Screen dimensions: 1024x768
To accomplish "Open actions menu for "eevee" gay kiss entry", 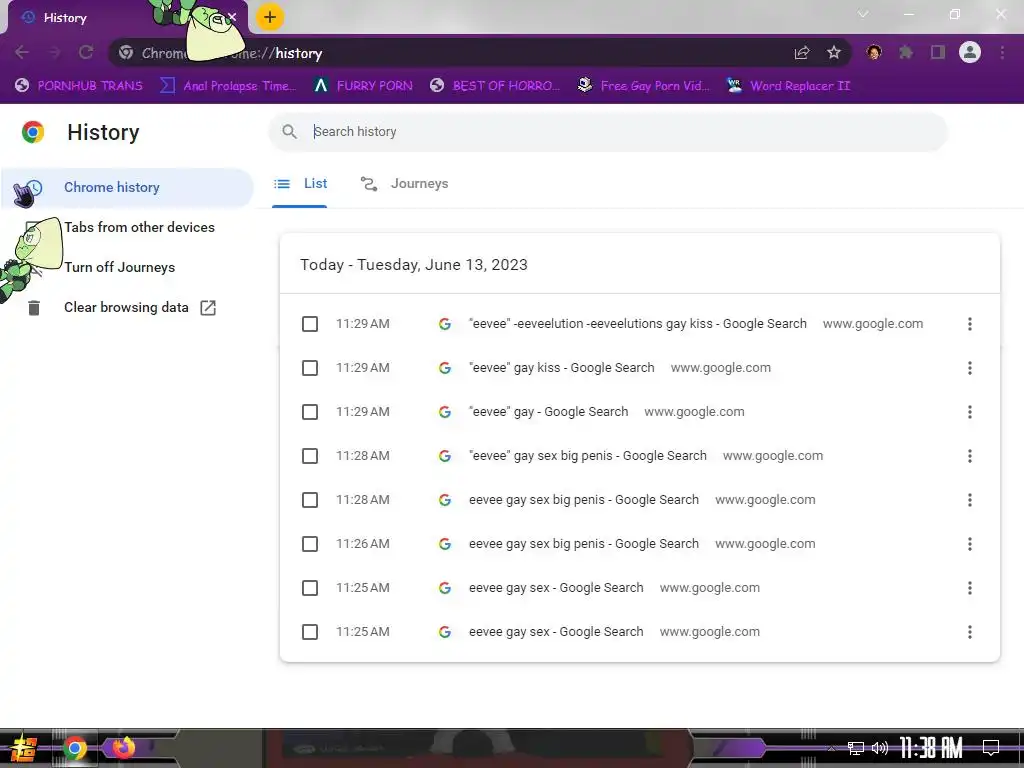I will click(970, 368).
